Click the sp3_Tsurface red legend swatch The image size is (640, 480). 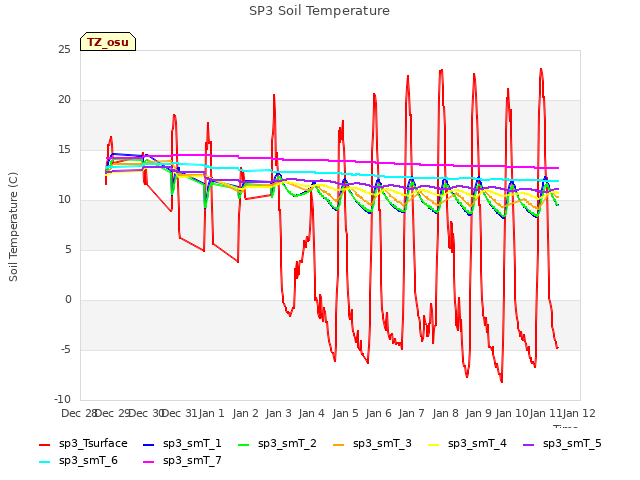44,444
